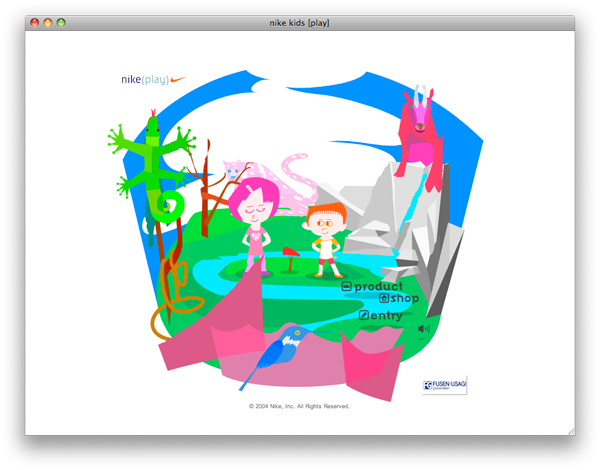The image size is (600, 470).
Task: Click the window resize grip corner
Action: click(571, 431)
